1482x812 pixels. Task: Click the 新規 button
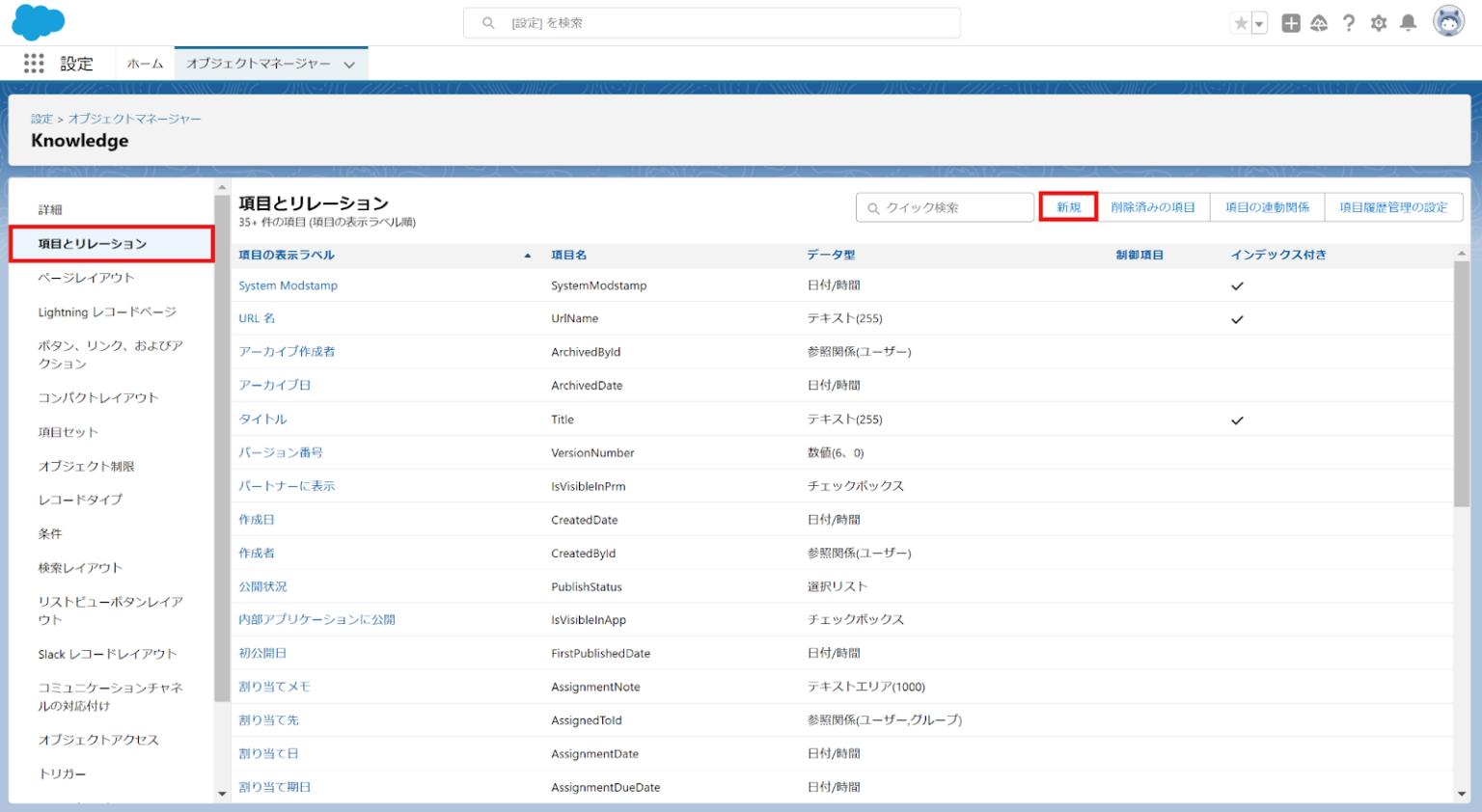pos(1067,205)
